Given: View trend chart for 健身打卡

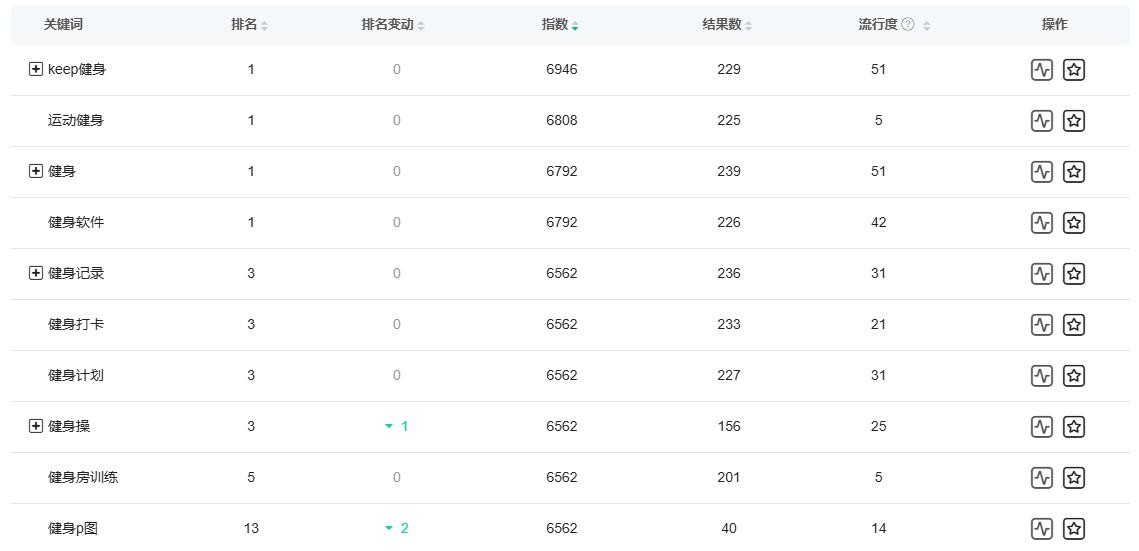Looking at the screenshot, I should pyautogui.click(x=1042, y=325).
